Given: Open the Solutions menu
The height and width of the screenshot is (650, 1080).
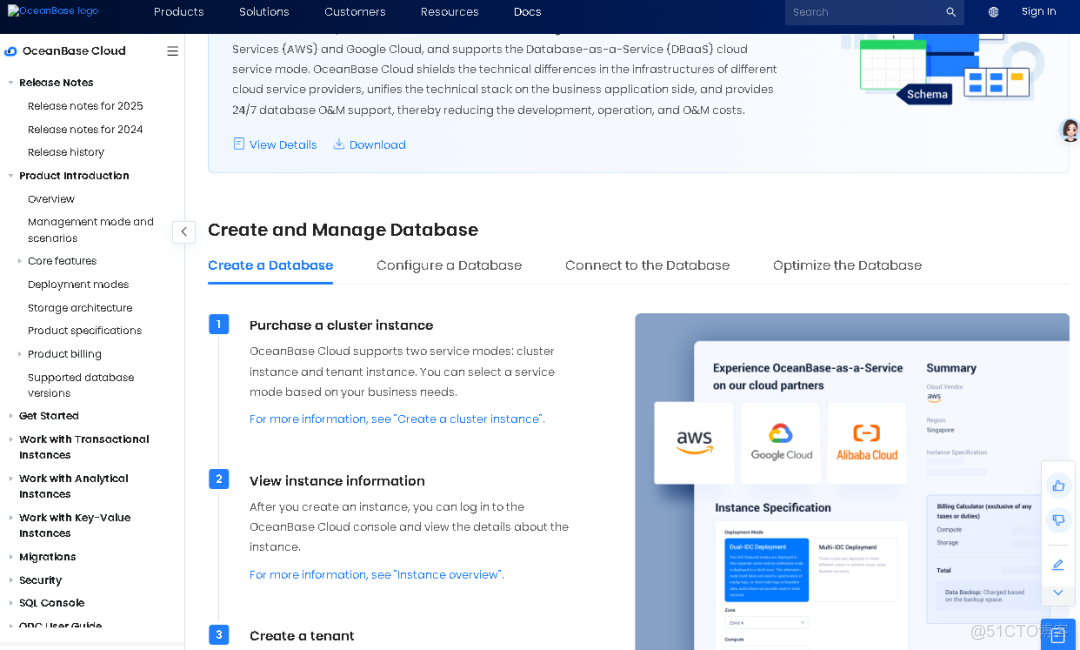Looking at the screenshot, I should [x=263, y=12].
